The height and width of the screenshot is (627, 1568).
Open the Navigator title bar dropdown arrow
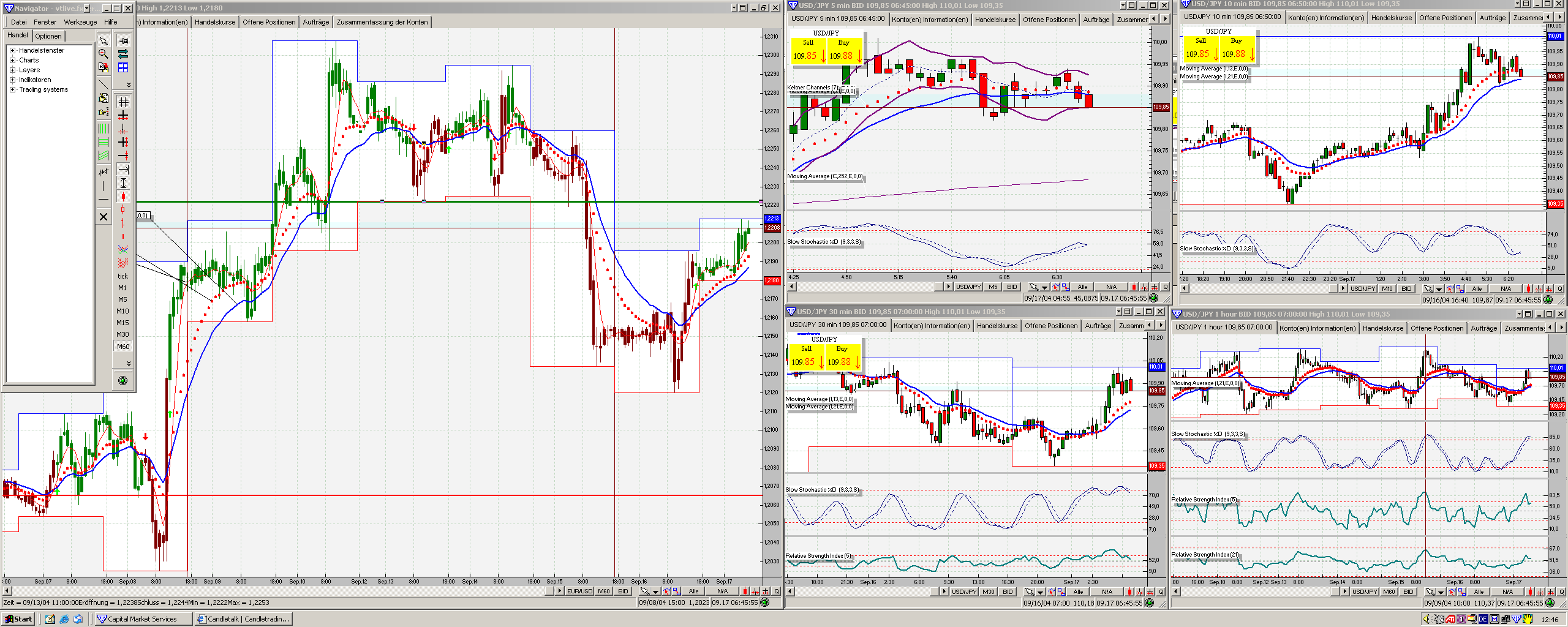pos(86,9)
